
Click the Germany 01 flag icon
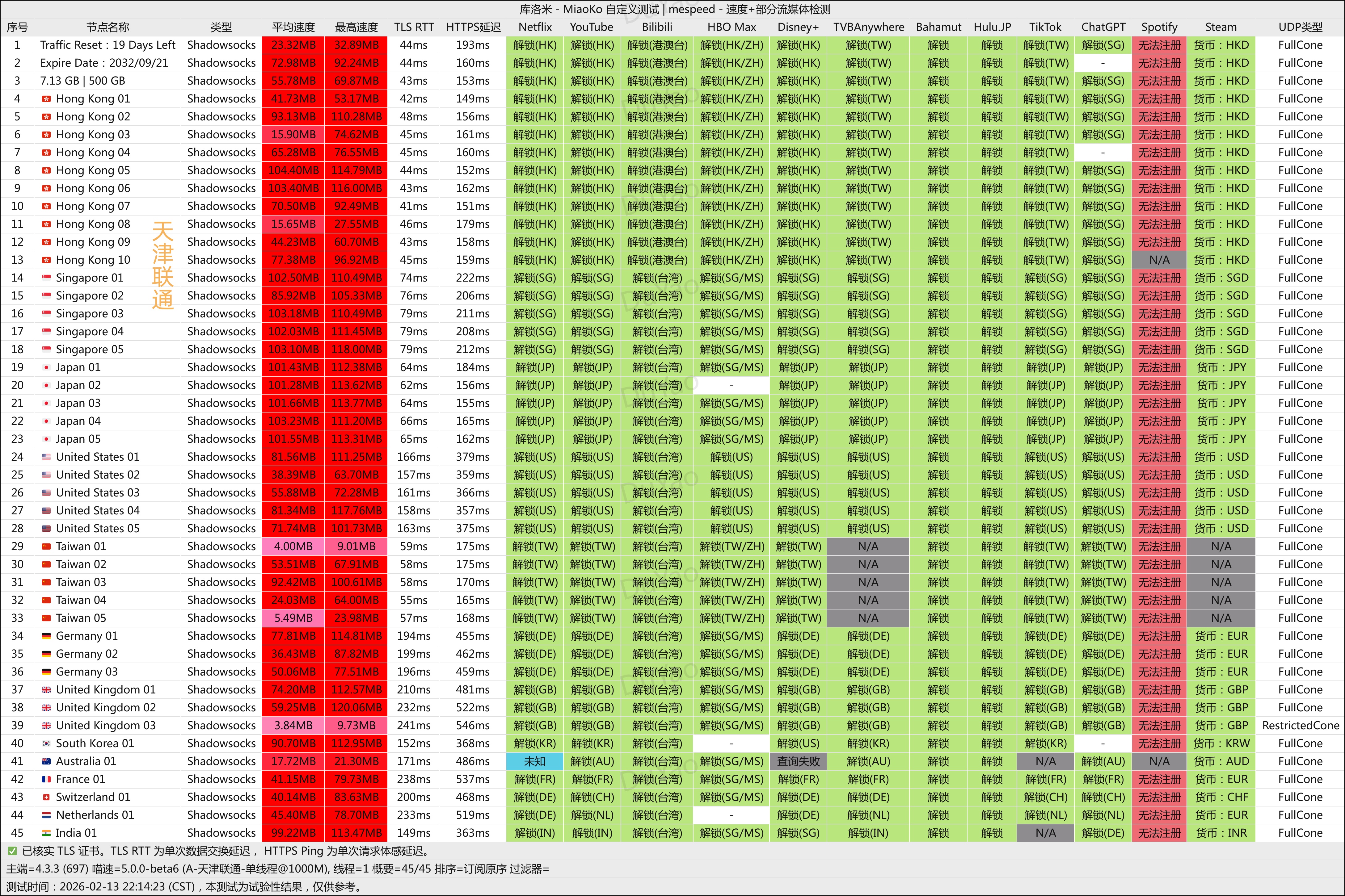tap(46, 636)
